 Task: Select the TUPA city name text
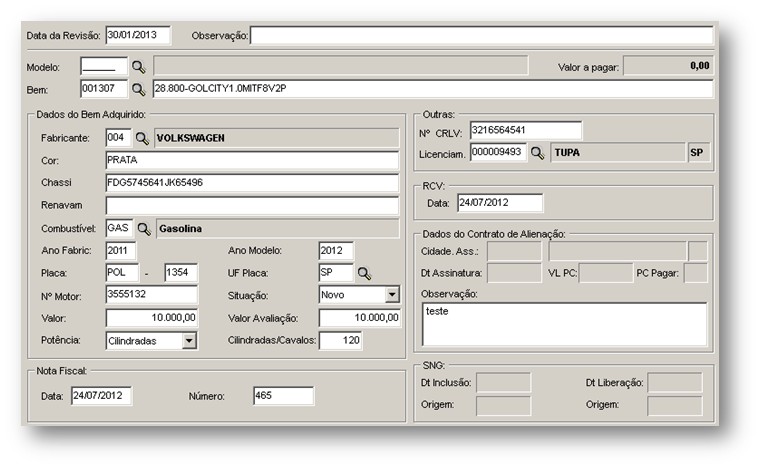pyautogui.click(x=567, y=153)
